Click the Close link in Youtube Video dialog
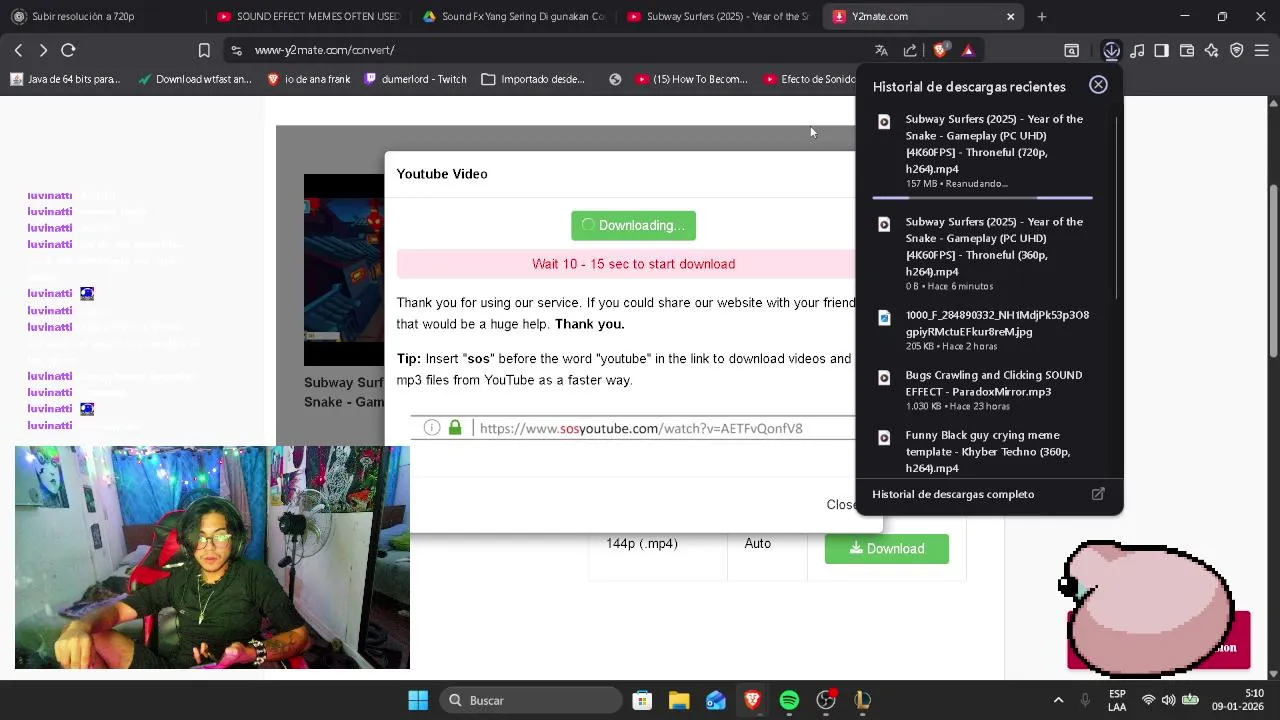 840,504
